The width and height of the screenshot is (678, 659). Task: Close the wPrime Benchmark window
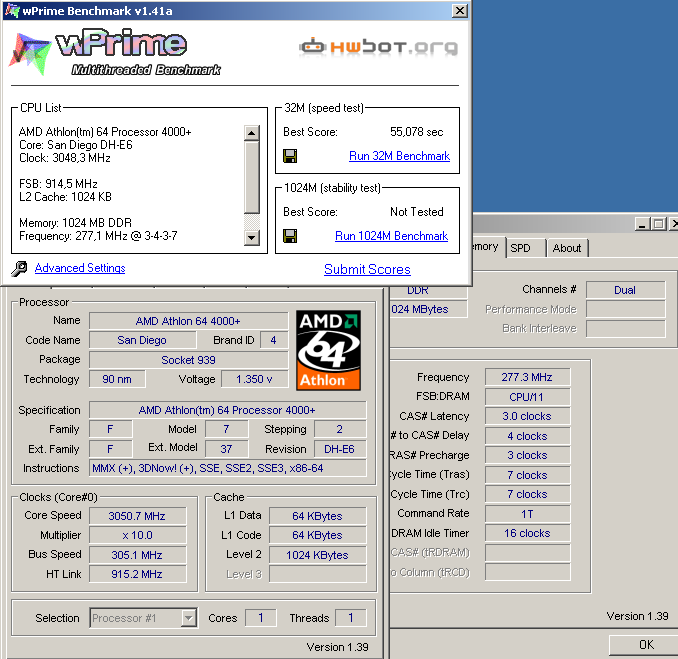460,10
